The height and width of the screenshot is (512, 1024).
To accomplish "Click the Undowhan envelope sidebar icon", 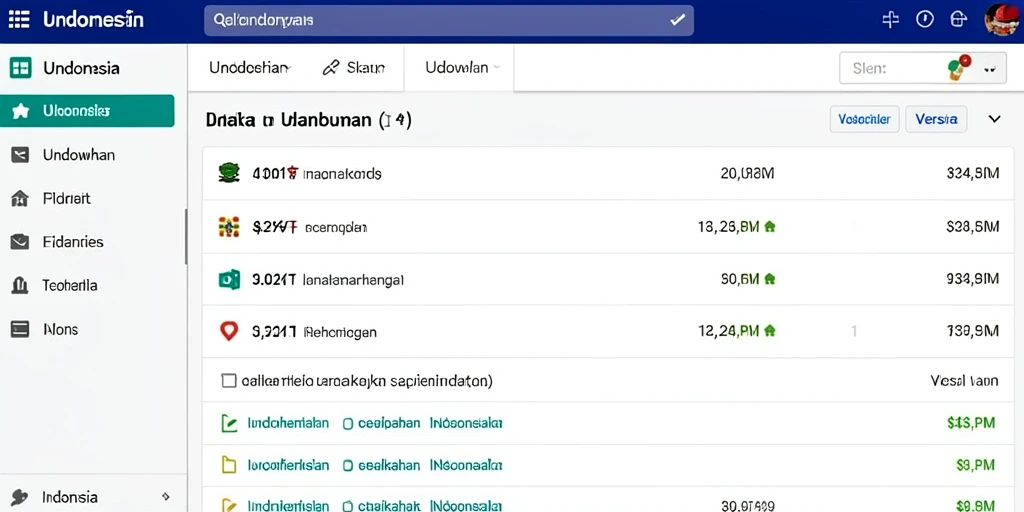I will 20,155.
